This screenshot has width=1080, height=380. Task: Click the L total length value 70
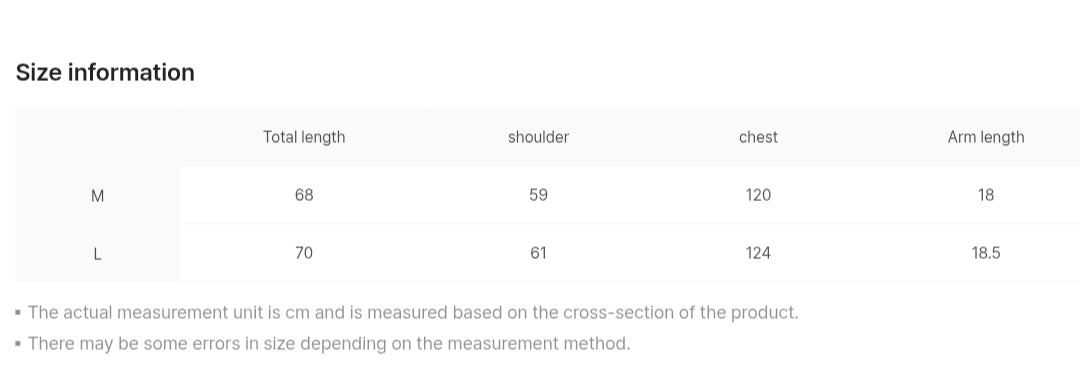(304, 253)
